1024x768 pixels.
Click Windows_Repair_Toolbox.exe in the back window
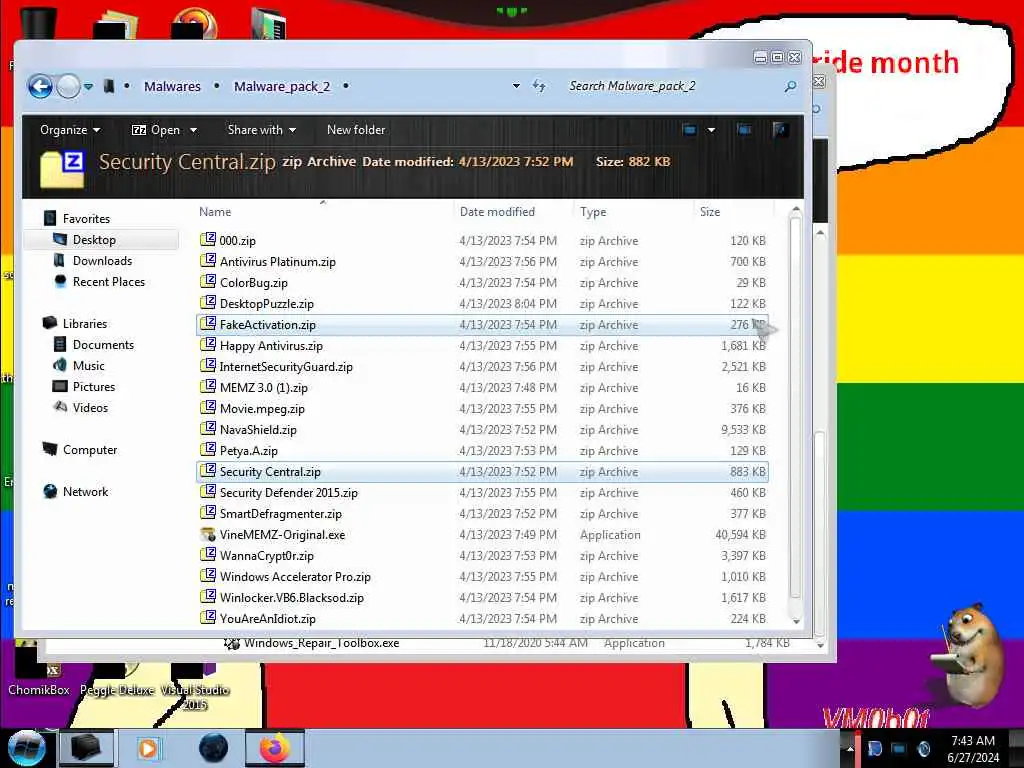coord(321,643)
